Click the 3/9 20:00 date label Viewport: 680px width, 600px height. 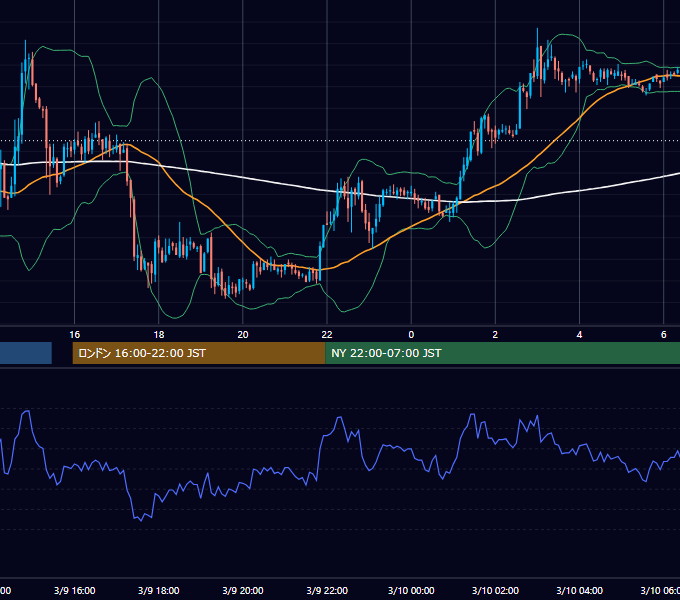[243, 590]
